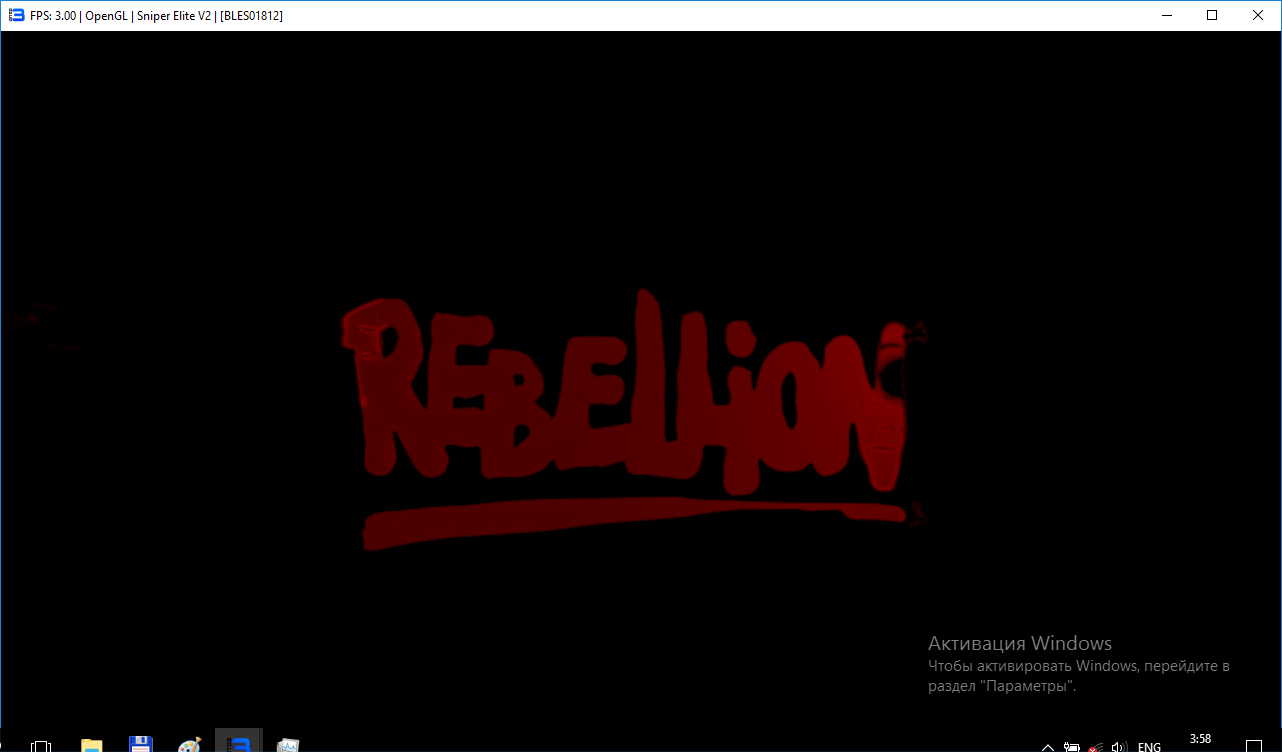Close the Sniper Elite V2 game window
The image size is (1282, 752).
click(1258, 15)
